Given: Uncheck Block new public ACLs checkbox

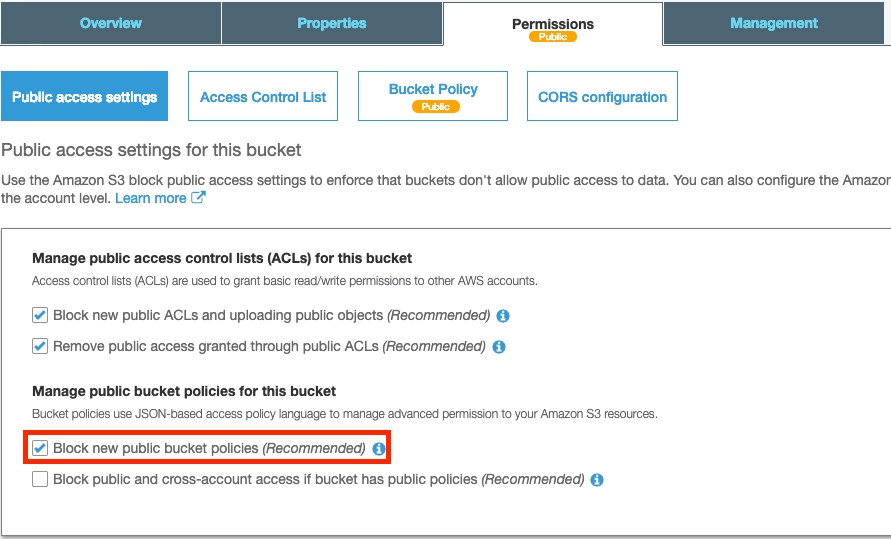Looking at the screenshot, I should pos(40,315).
